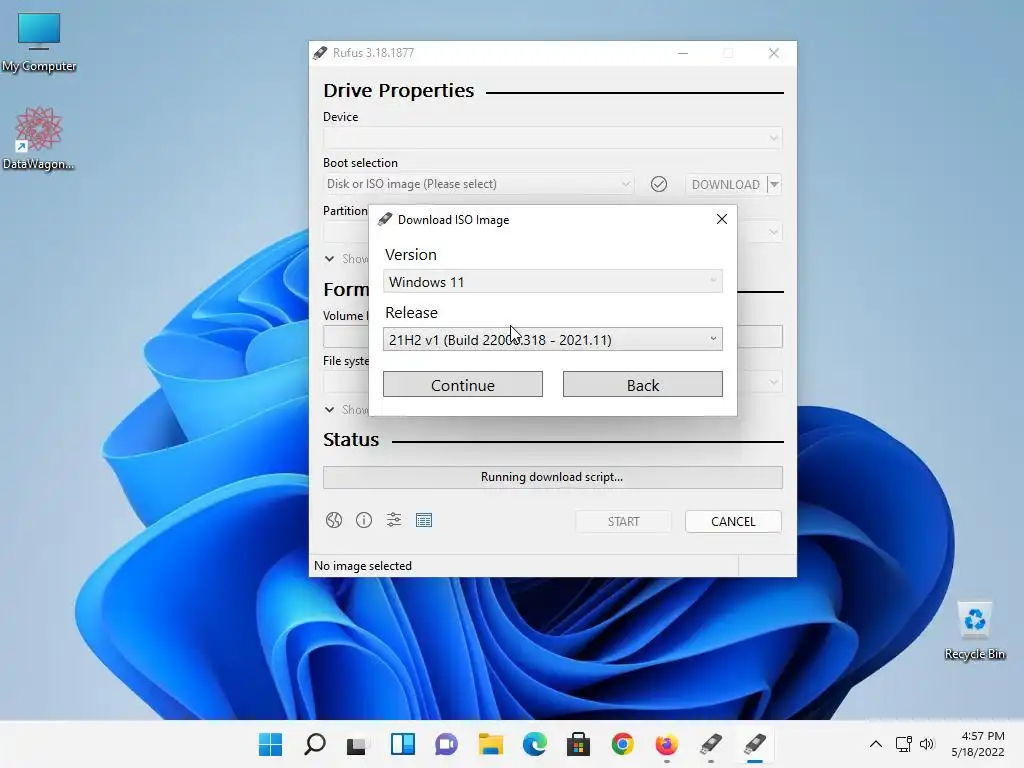The height and width of the screenshot is (768, 1024).
Task: Click the My Computer desktop icon
Action: coord(39,42)
